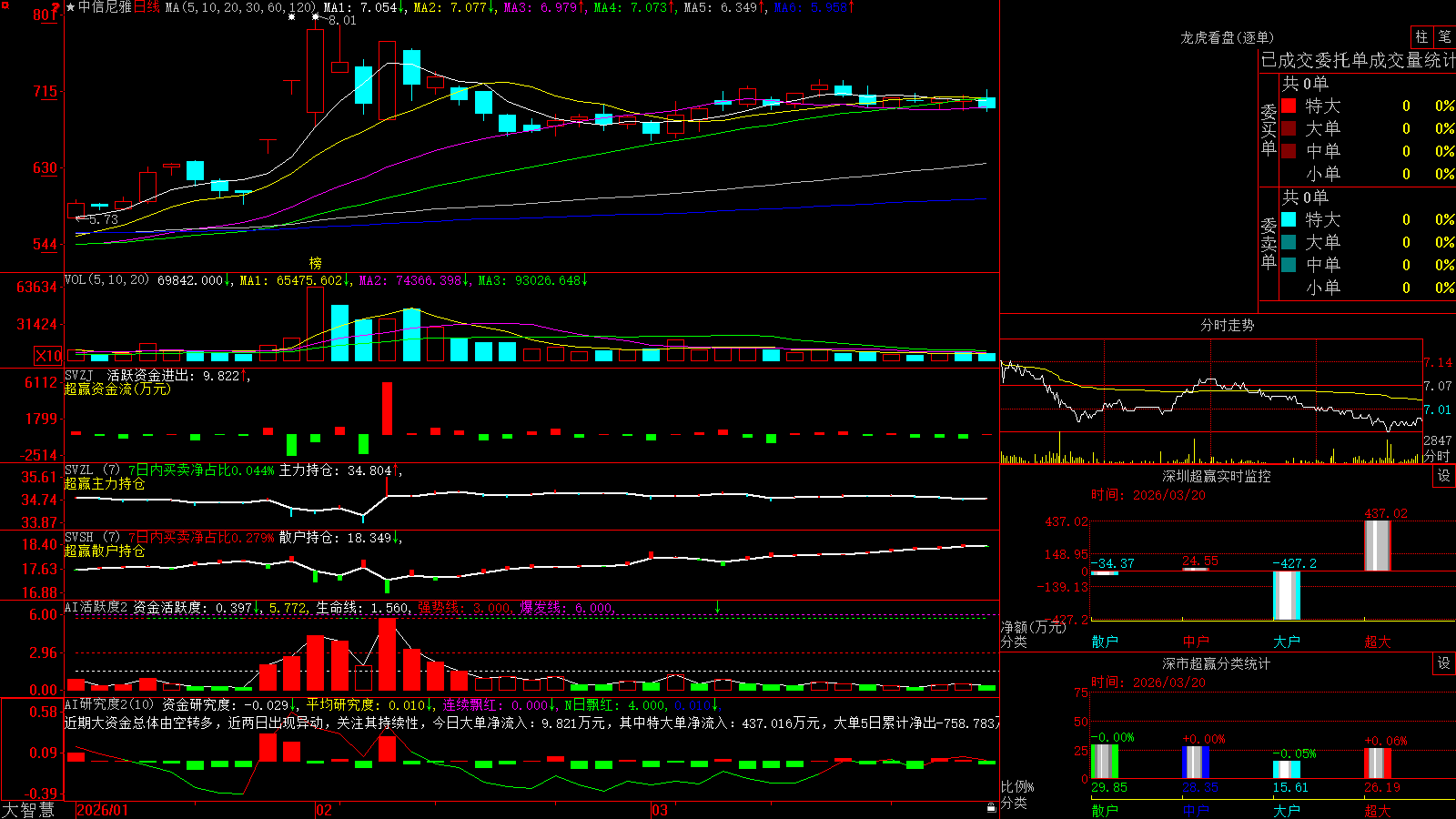
Task: Click the 7.14 price on intraday chart
Action: [1438, 362]
